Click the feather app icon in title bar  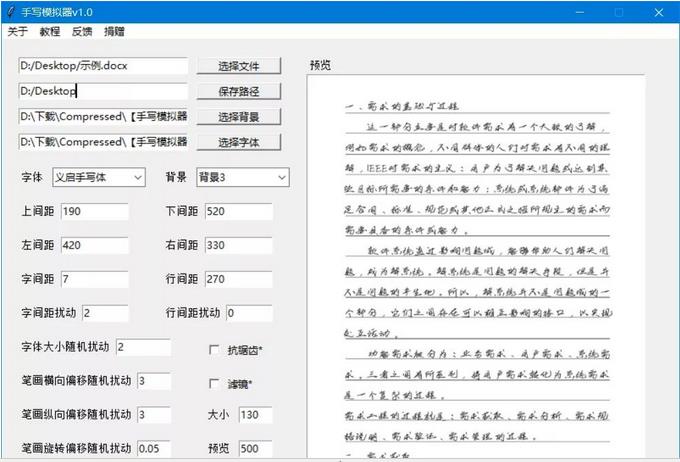[10, 11]
